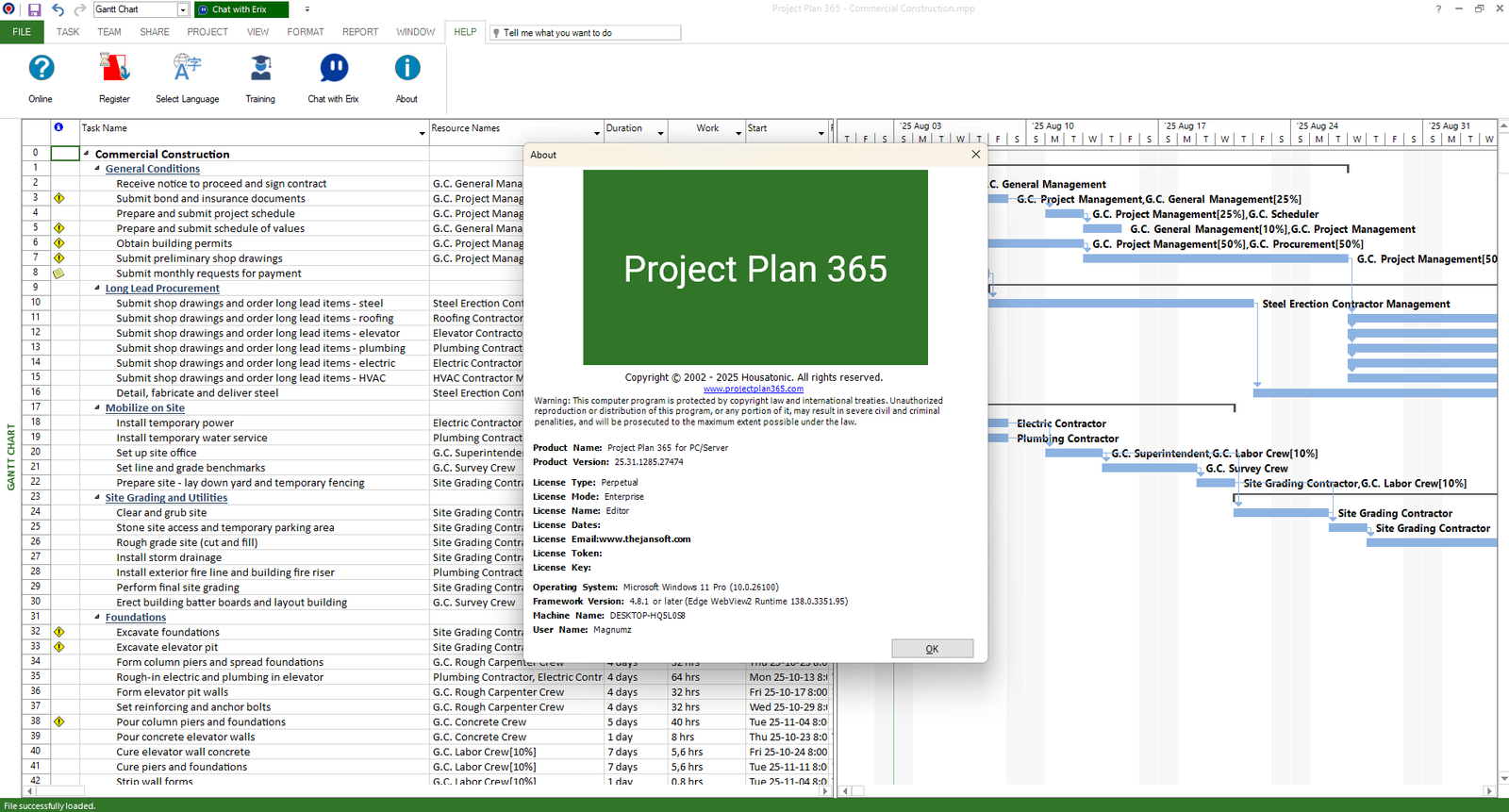
Task: Click the note icon on row 8
Action: (58, 273)
